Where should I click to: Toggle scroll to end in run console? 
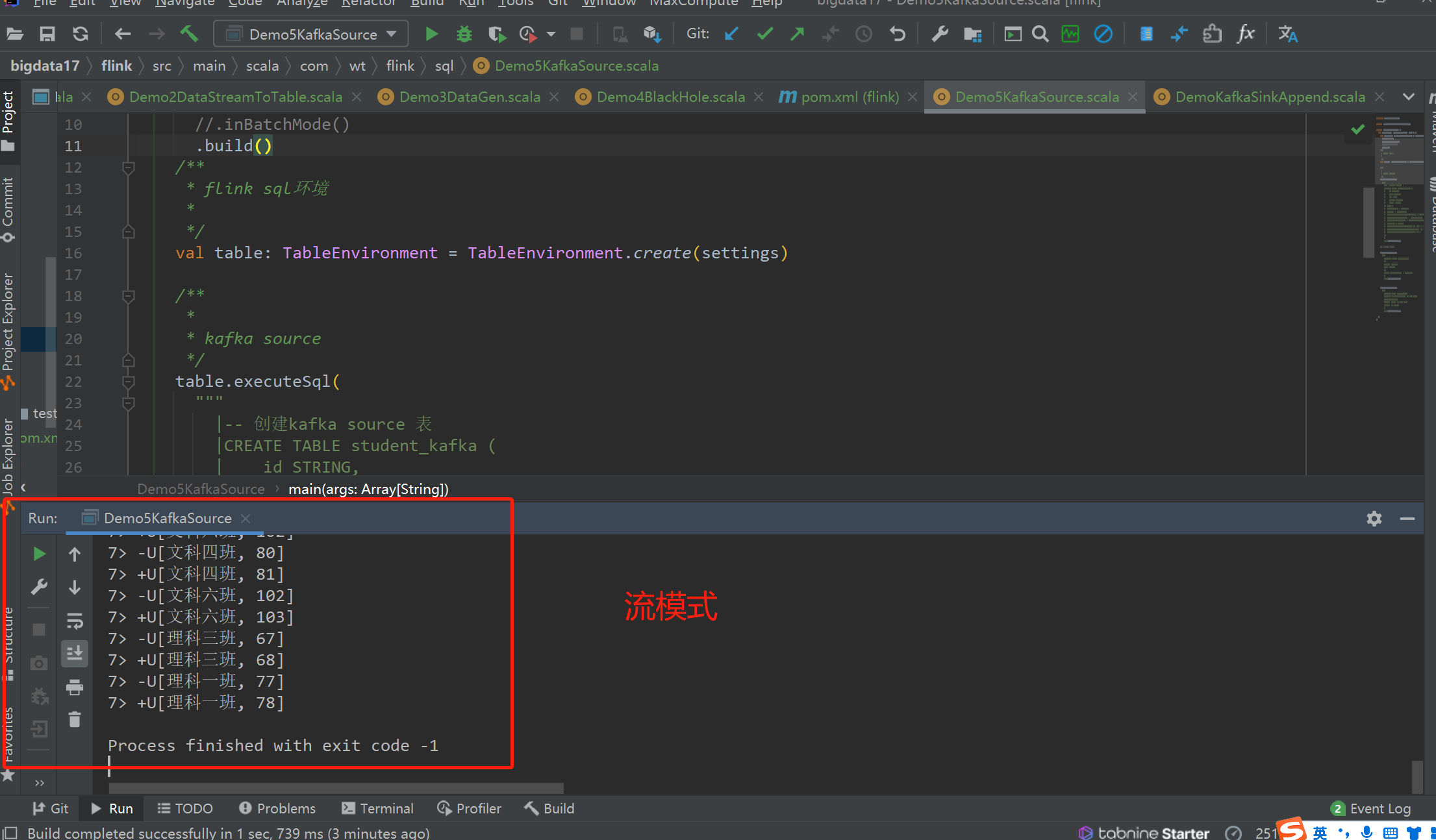[x=75, y=654]
